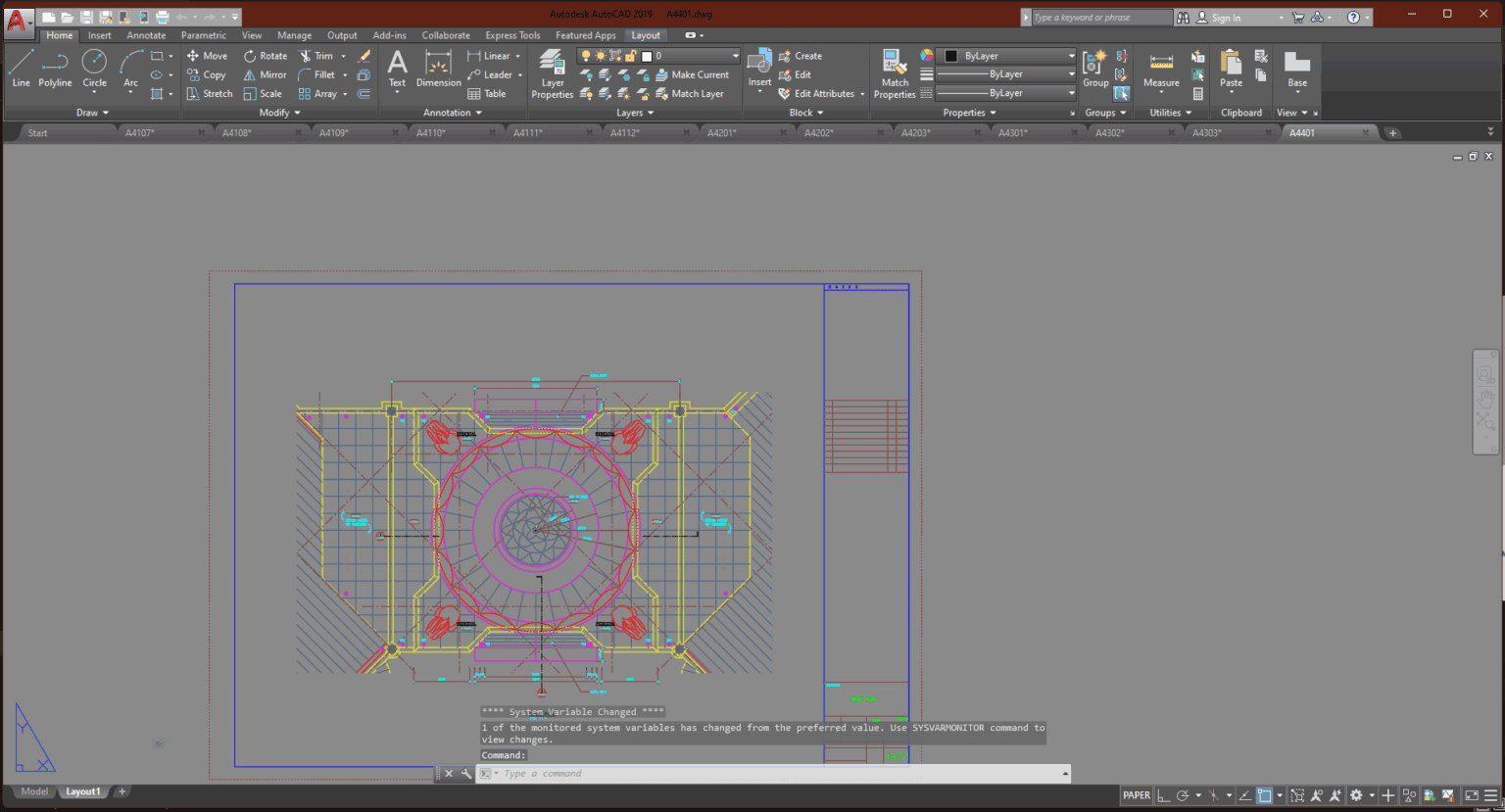Image resolution: width=1505 pixels, height=812 pixels.
Task: Switch to the Annotate ribbon tab
Action: [x=146, y=34]
